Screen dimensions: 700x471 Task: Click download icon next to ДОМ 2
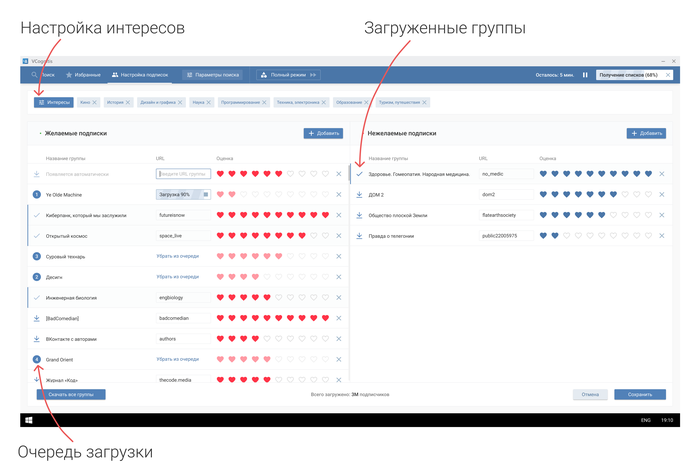point(359,194)
